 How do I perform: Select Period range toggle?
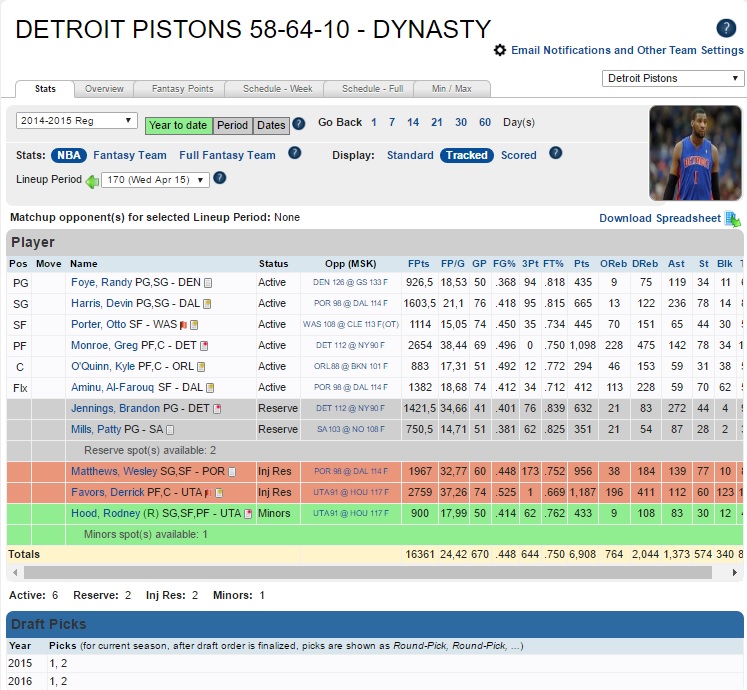pos(232,125)
